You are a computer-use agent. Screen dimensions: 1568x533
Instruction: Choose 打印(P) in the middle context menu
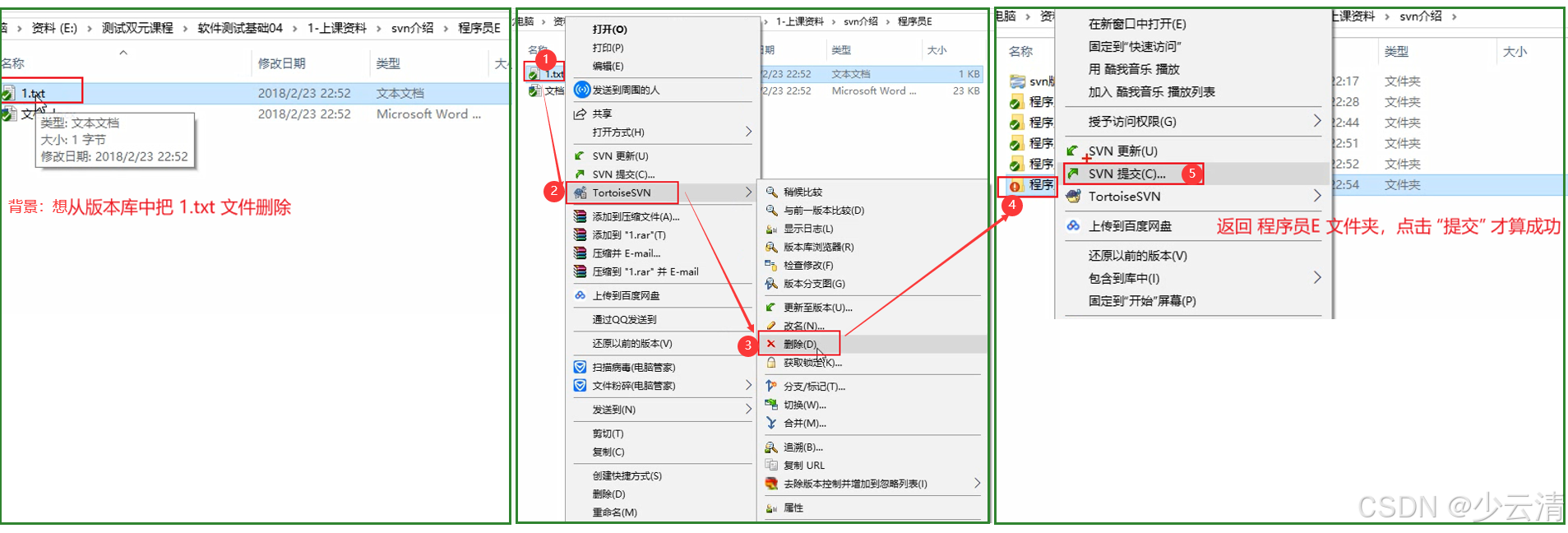coord(608,48)
